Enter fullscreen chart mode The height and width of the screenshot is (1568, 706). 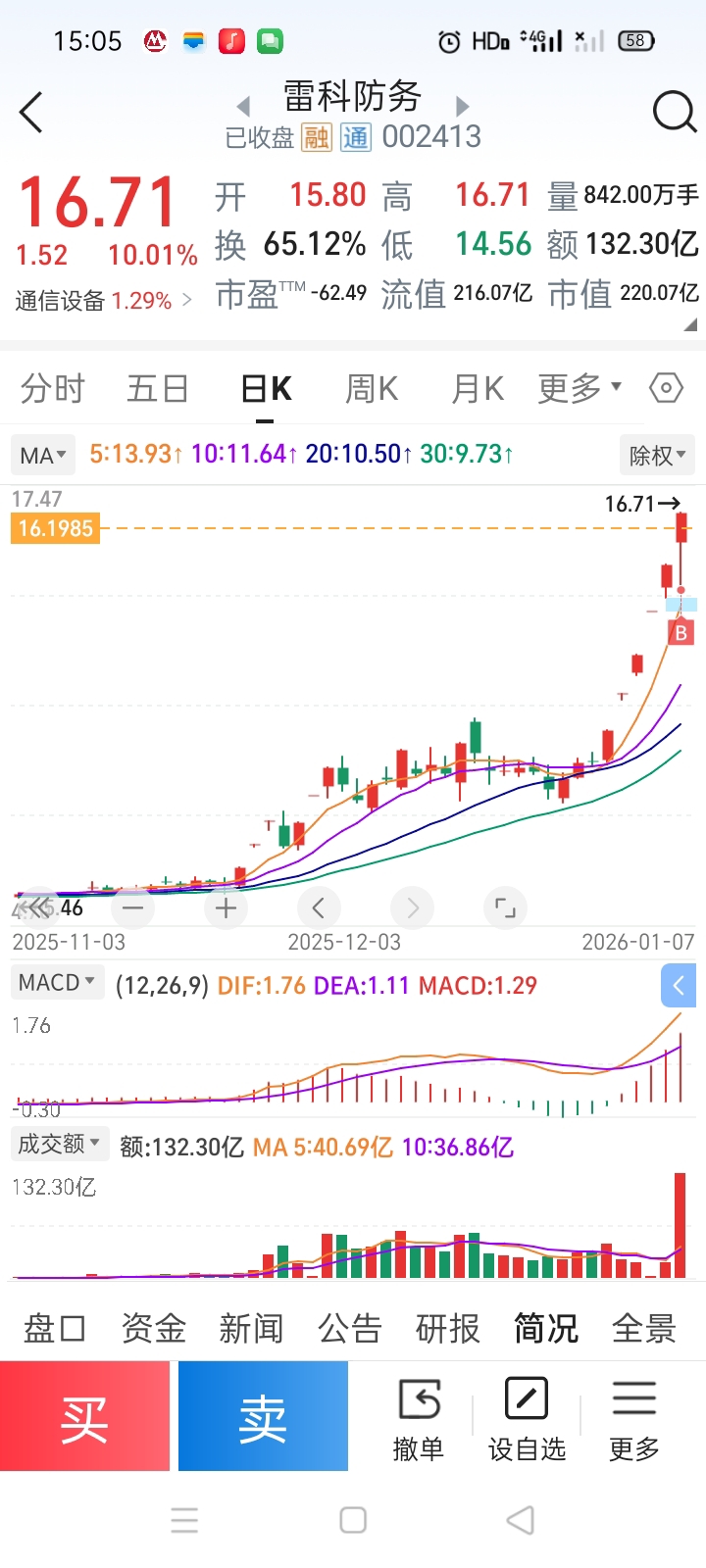[x=505, y=908]
